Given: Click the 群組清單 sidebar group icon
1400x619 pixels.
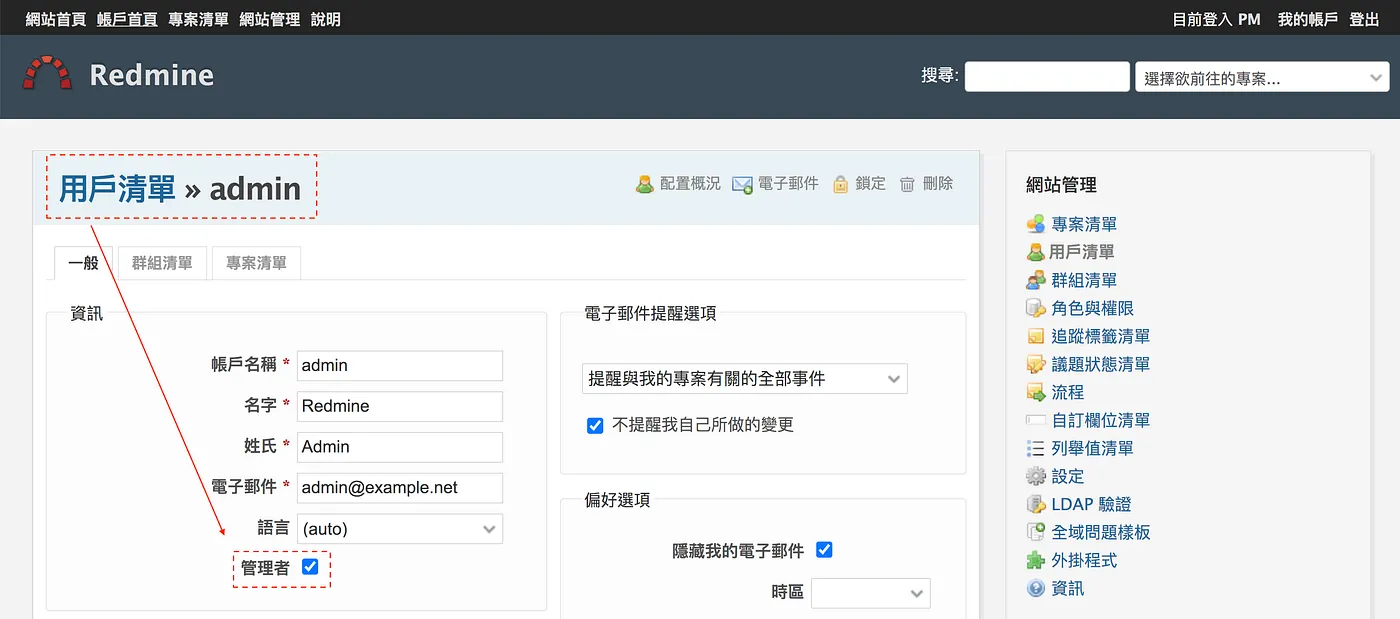Looking at the screenshot, I should 1036,280.
